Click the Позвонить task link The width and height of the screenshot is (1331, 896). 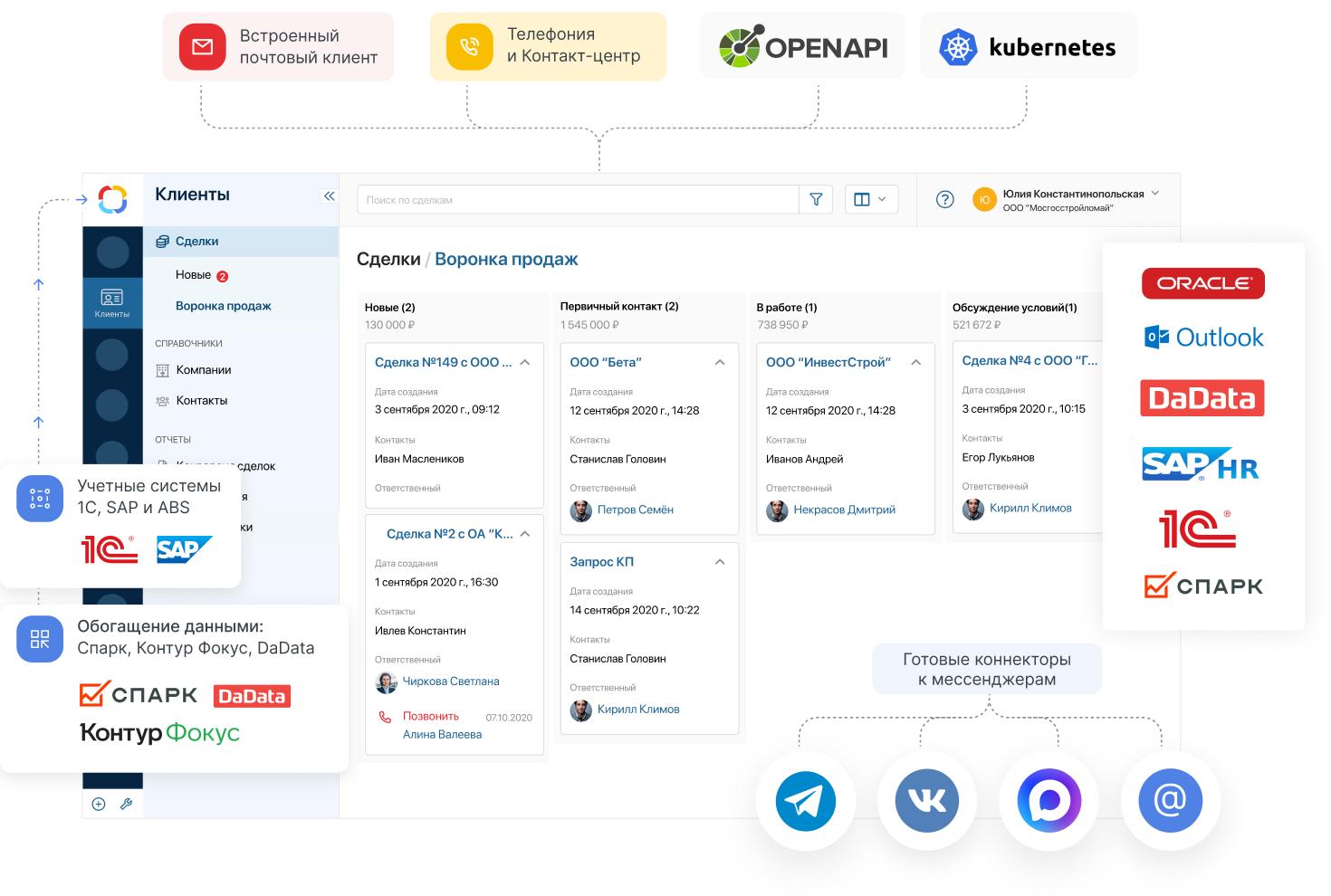point(431,717)
